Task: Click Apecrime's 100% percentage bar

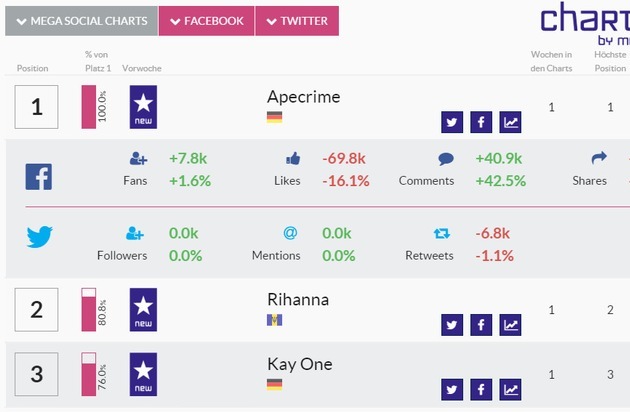Action: point(88,107)
